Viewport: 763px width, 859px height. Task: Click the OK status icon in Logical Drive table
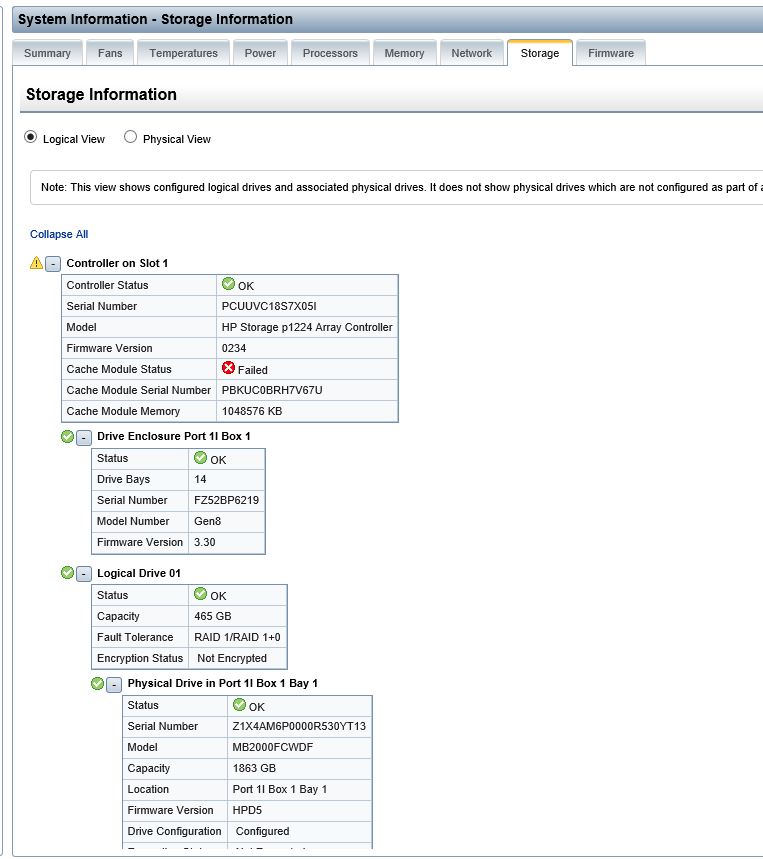coord(200,595)
